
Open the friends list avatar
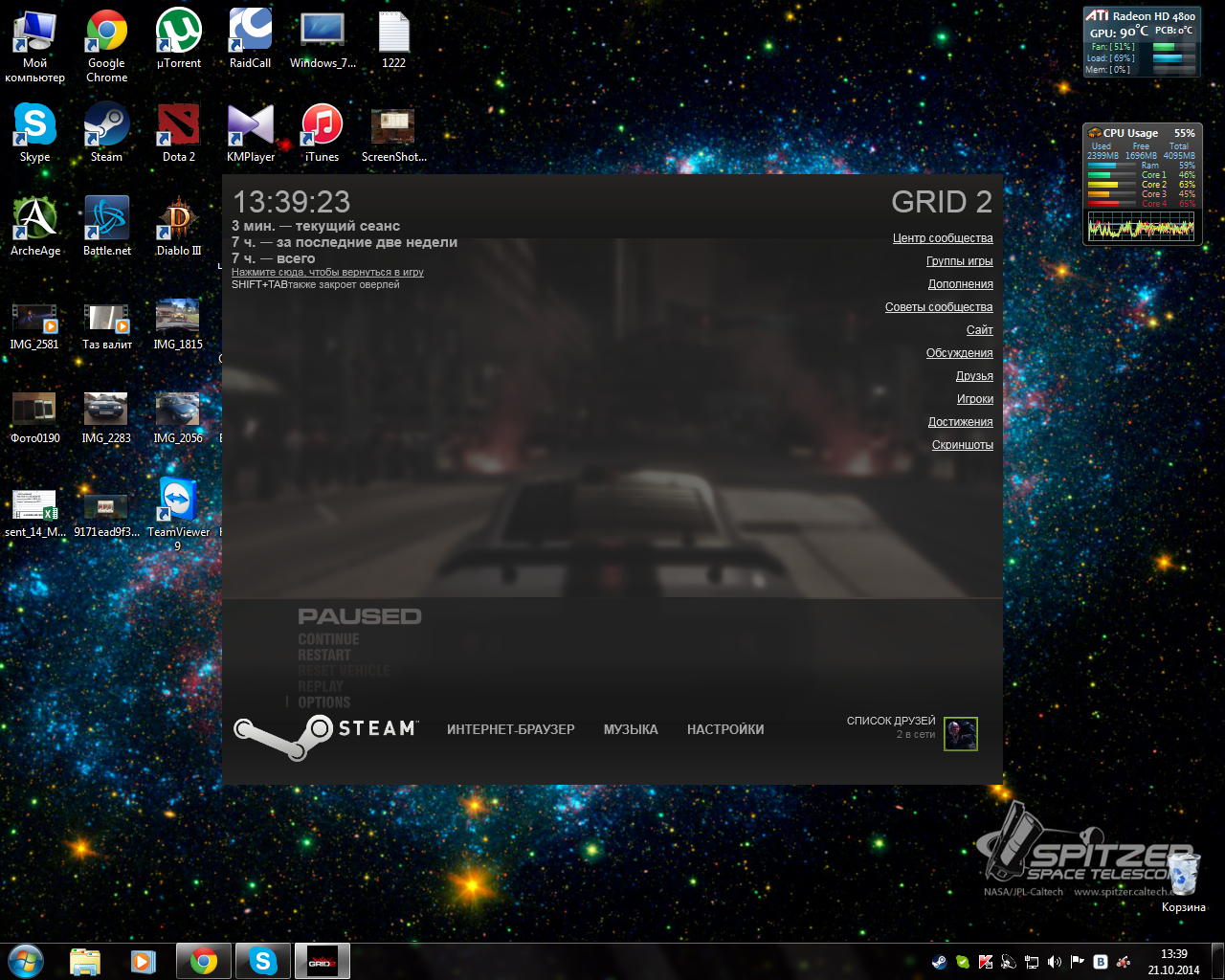960,734
